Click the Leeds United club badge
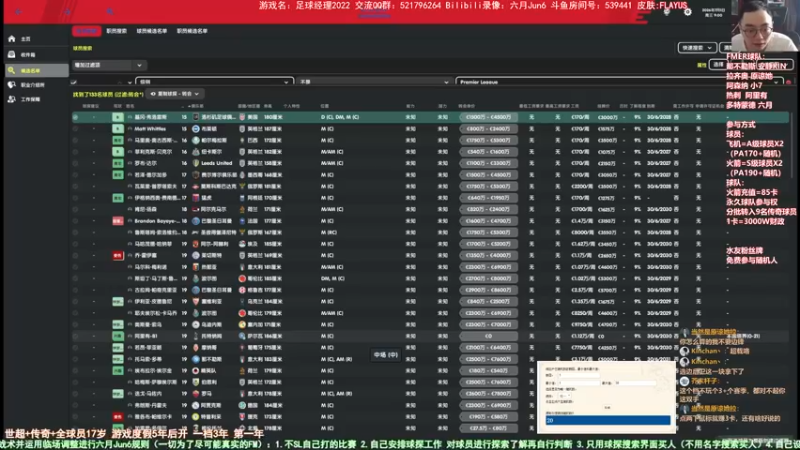This screenshot has width=800, height=450. click(x=195, y=163)
